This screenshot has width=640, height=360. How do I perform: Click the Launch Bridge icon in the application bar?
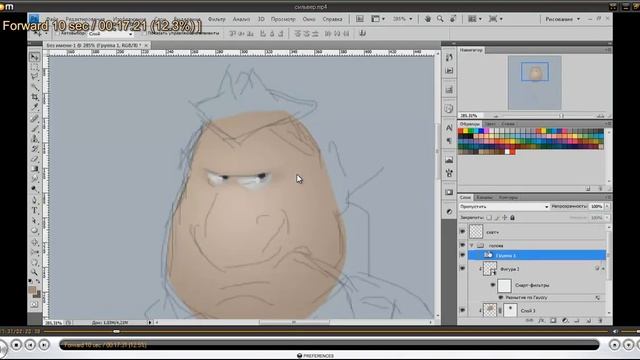pos(360,19)
